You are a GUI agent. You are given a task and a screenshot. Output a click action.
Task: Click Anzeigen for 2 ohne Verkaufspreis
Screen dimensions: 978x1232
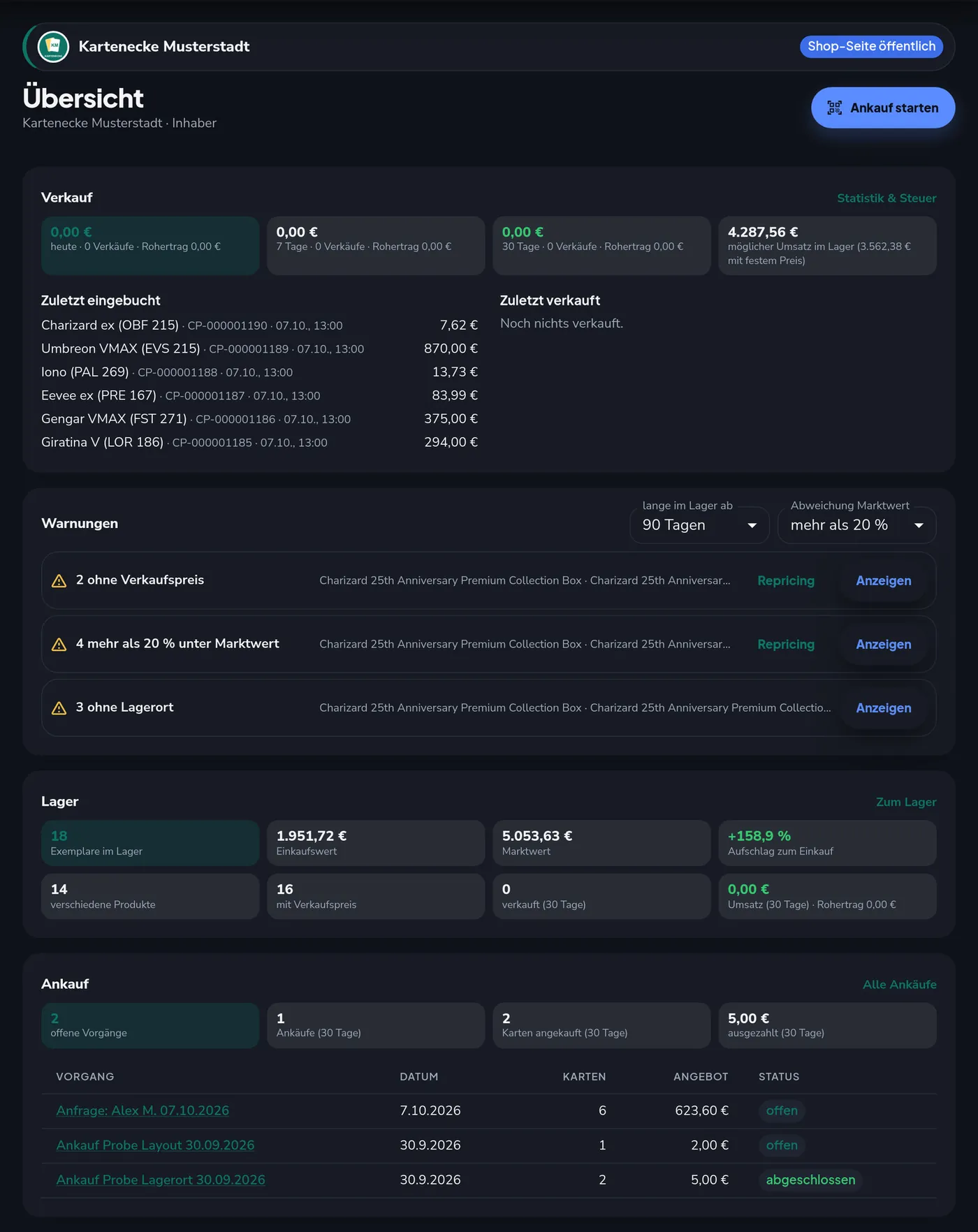(884, 581)
